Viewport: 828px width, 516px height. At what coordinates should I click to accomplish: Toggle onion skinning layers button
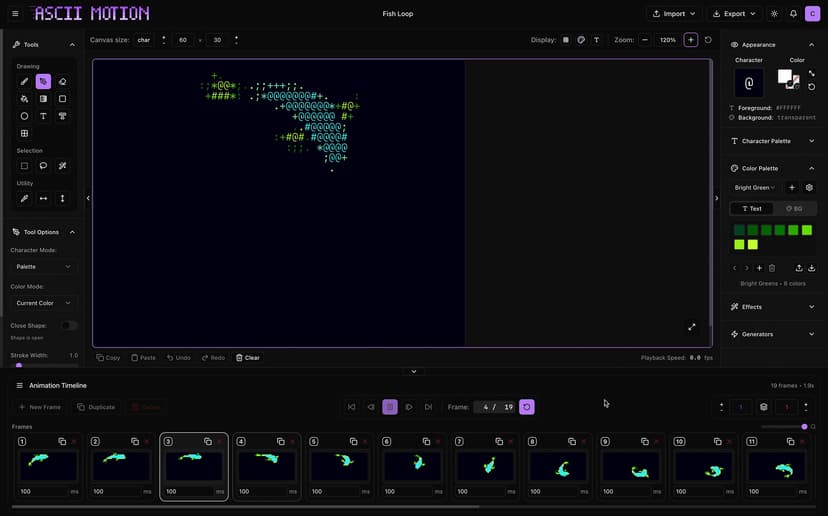pos(764,407)
